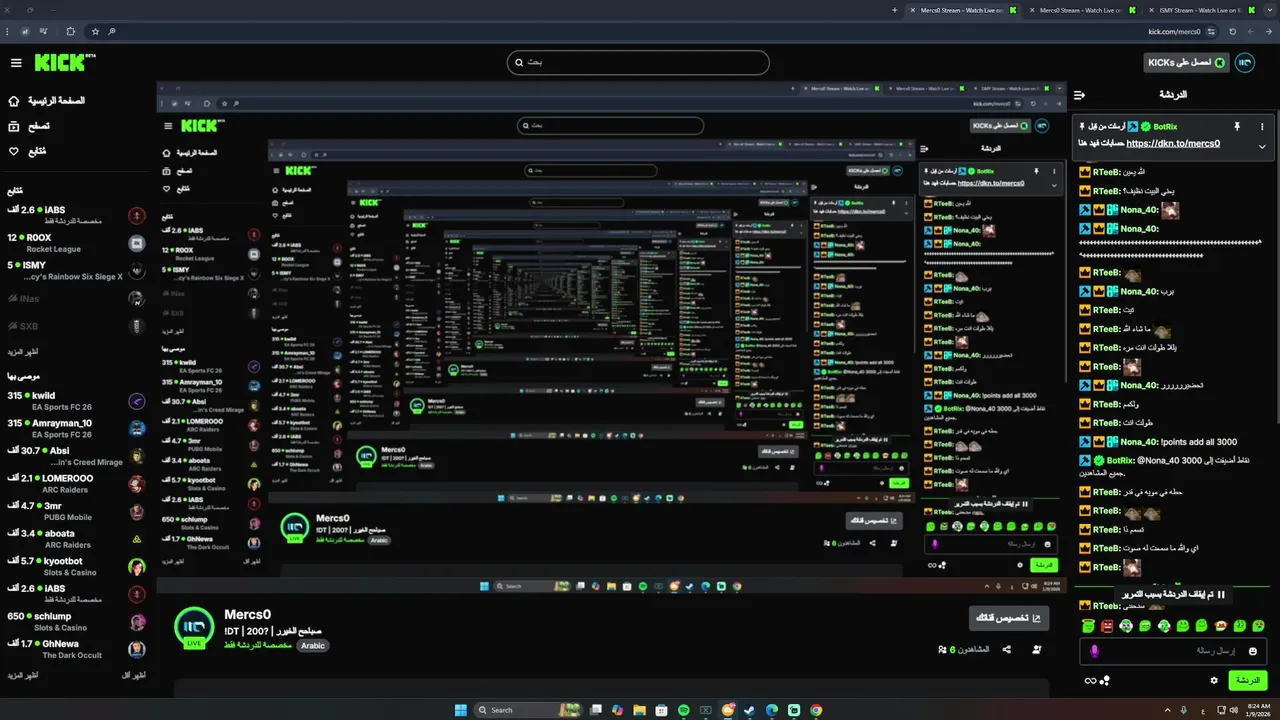Open File Explorer from taskbar

(639, 710)
